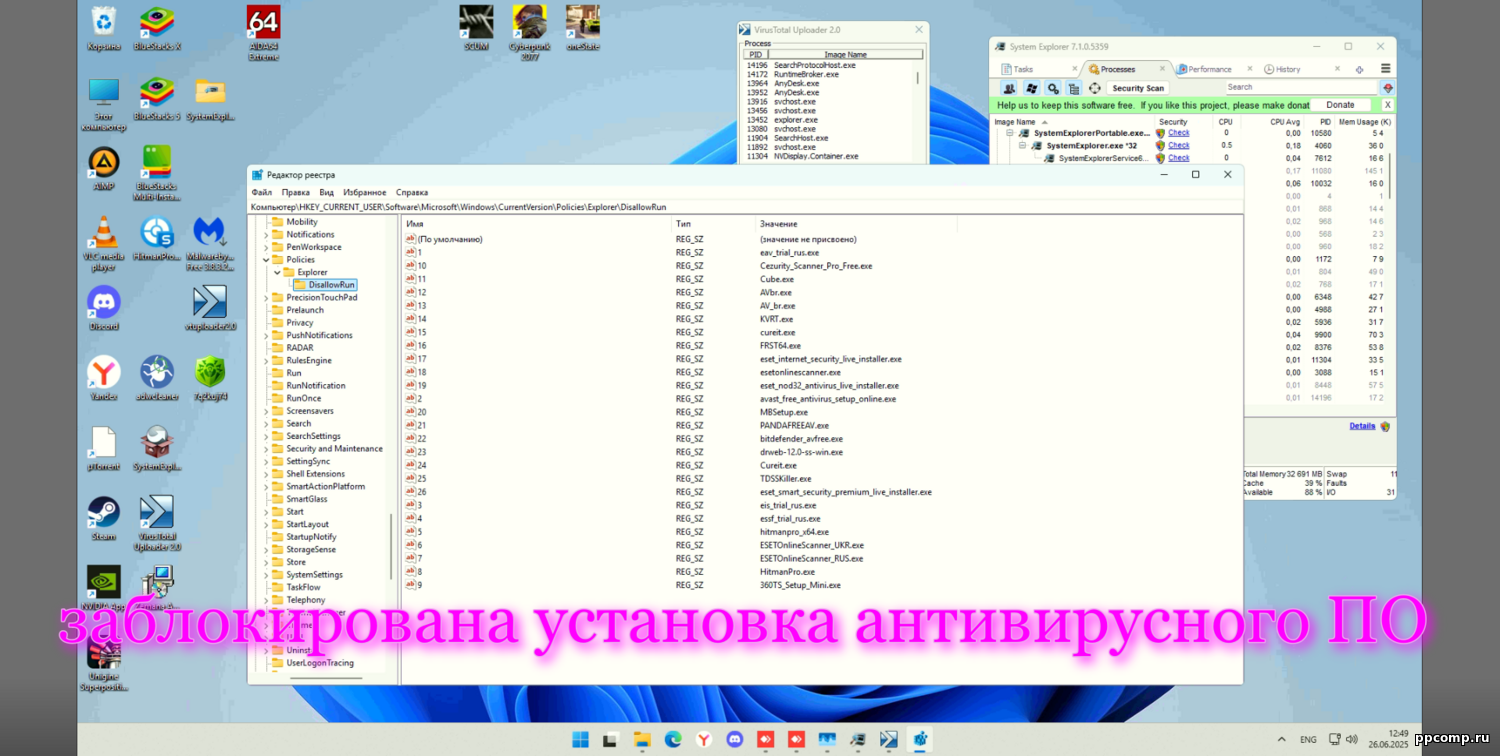Click the Details link in System Explorer
Viewport: 1500px width, 756px height.
(1362, 426)
